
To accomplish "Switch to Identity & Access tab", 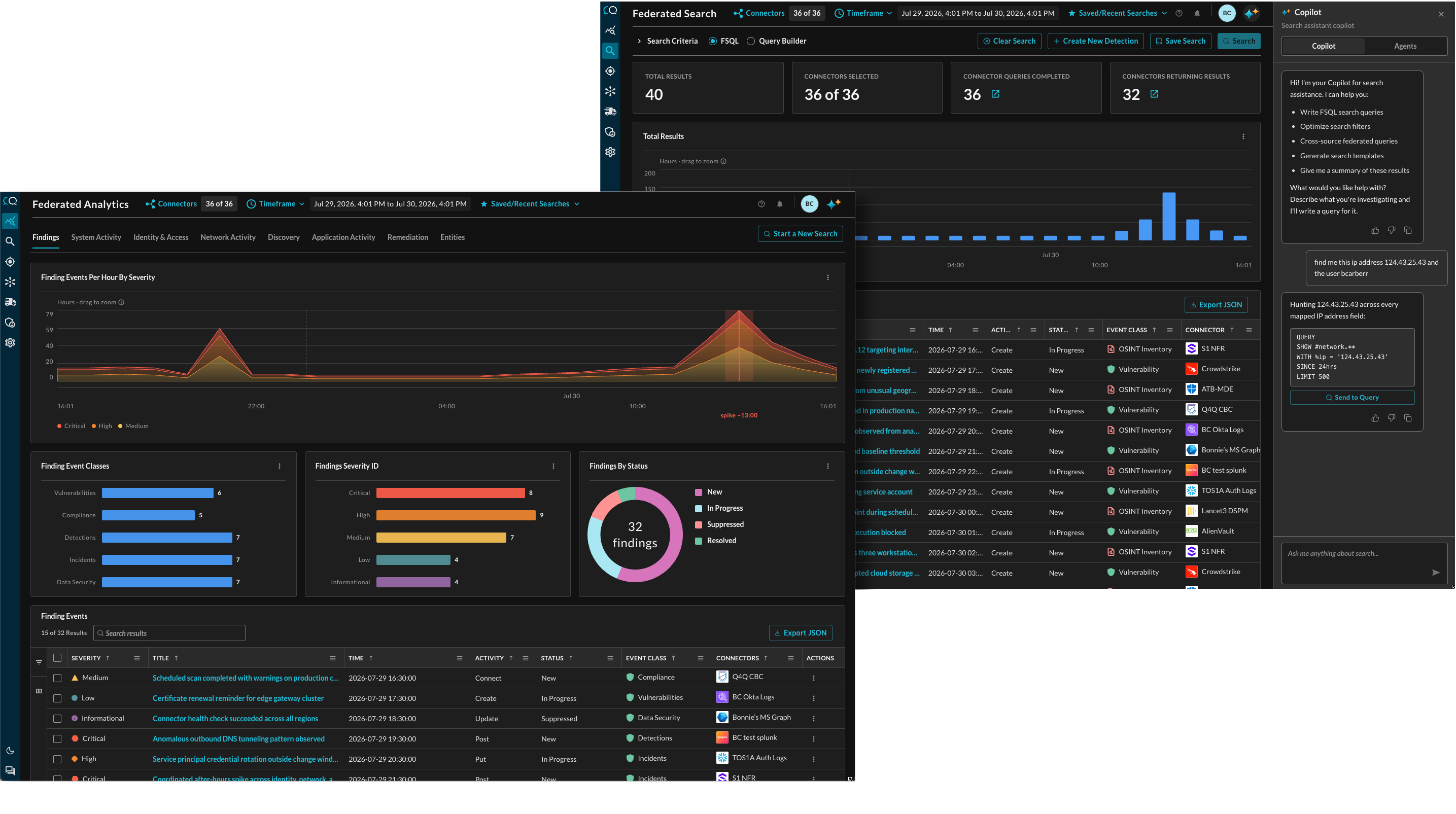I will 160,237.
